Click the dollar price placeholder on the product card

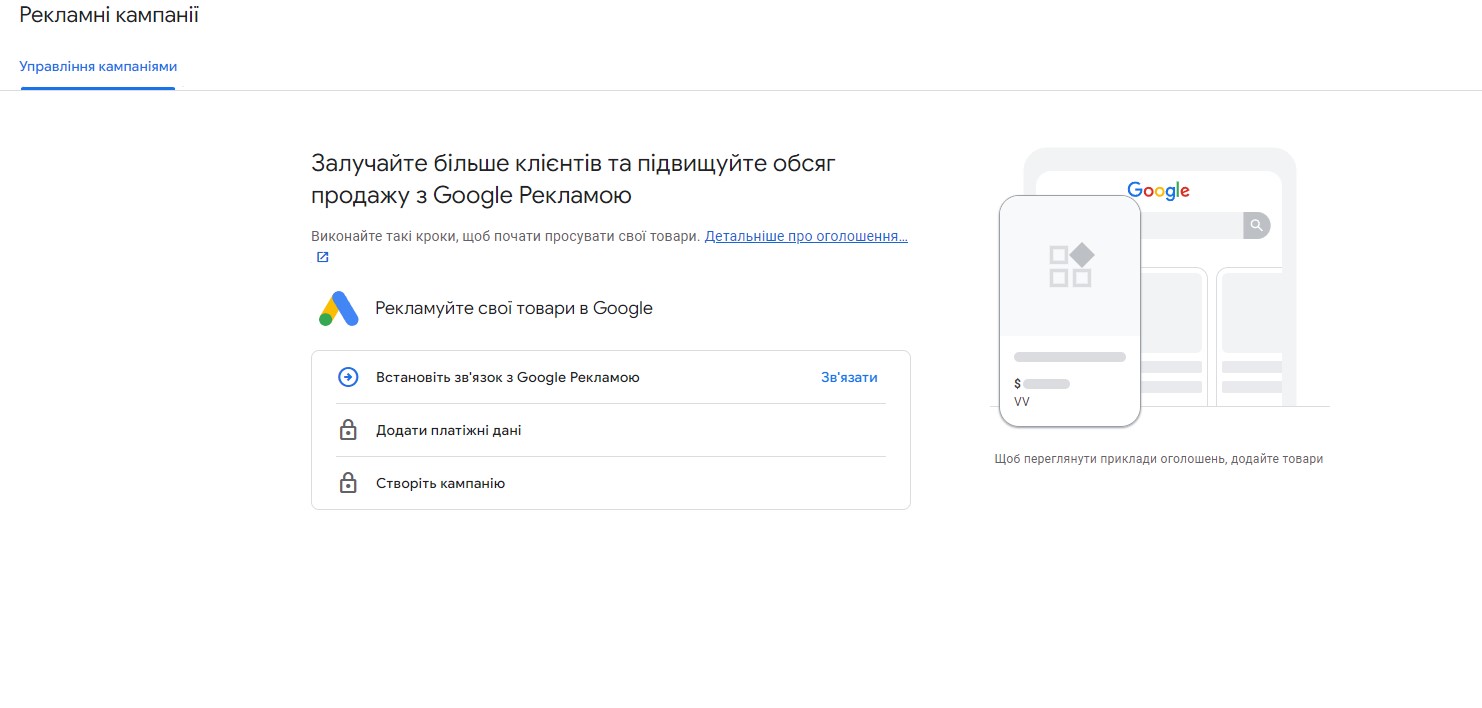[1041, 384]
